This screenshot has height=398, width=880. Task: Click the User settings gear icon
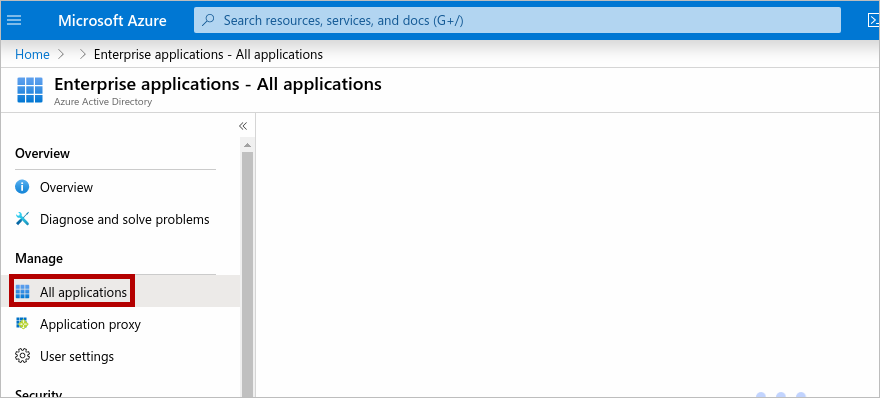22,356
